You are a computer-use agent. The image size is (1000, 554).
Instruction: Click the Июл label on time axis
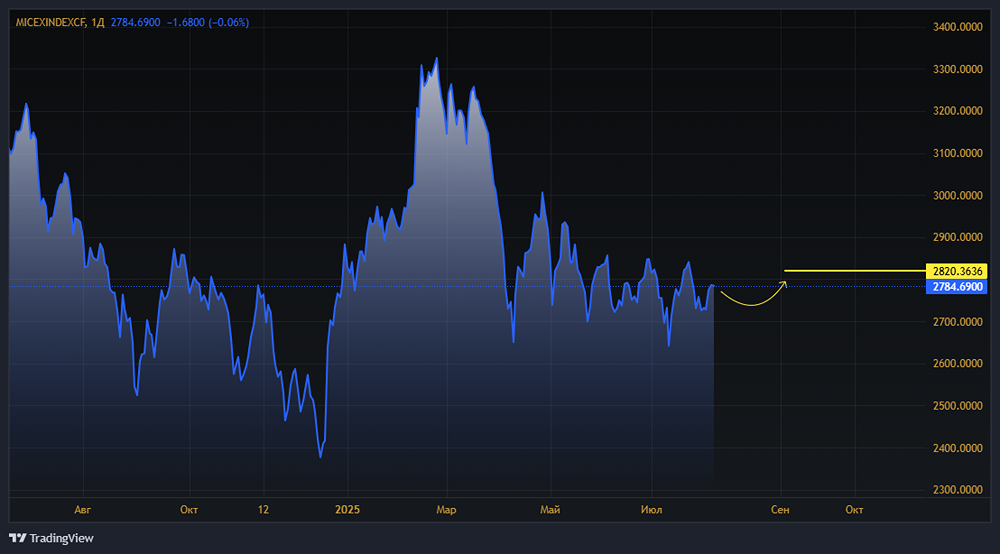[651, 510]
